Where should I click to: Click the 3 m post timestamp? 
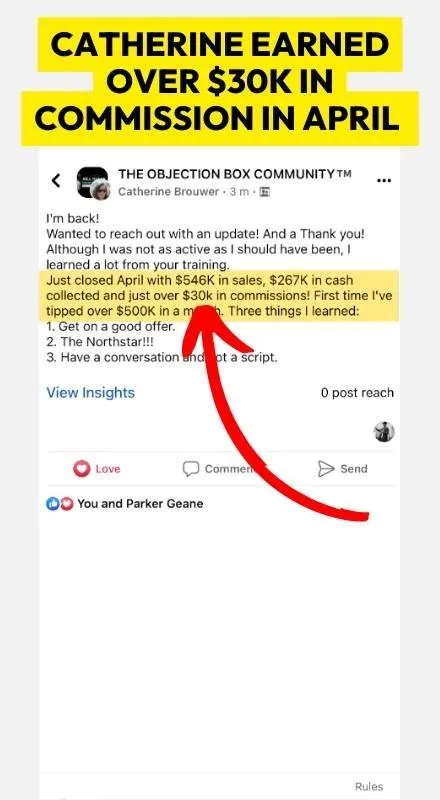click(239, 192)
